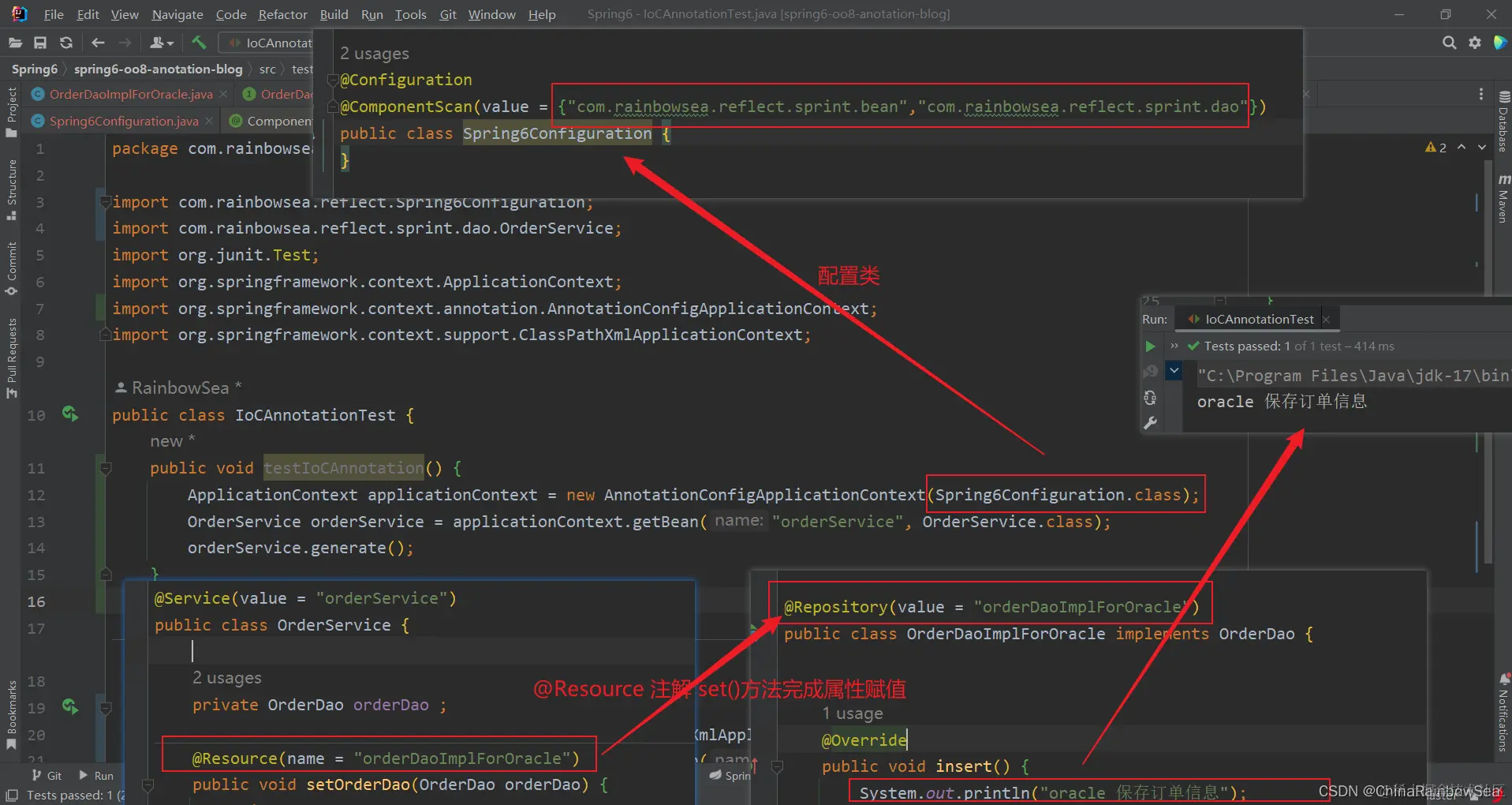Go to previous highlighted error arrow

(1462, 148)
